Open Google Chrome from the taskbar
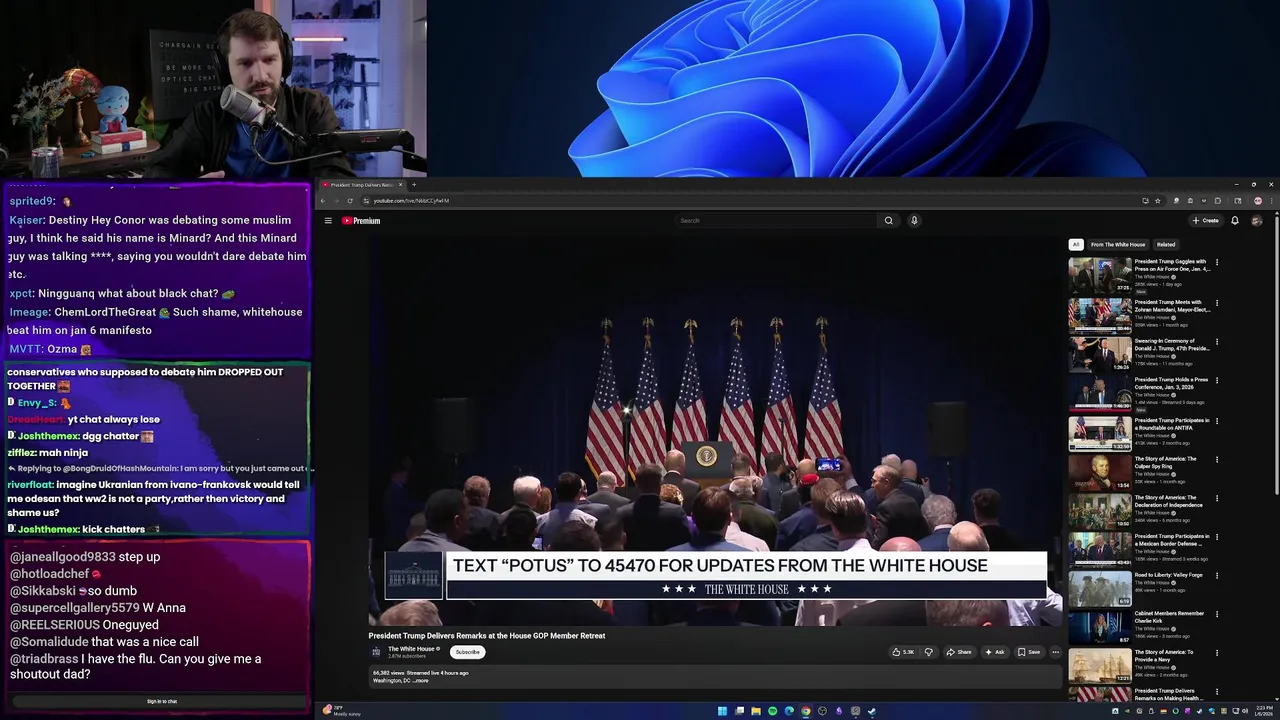1280x720 pixels. point(805,711)
